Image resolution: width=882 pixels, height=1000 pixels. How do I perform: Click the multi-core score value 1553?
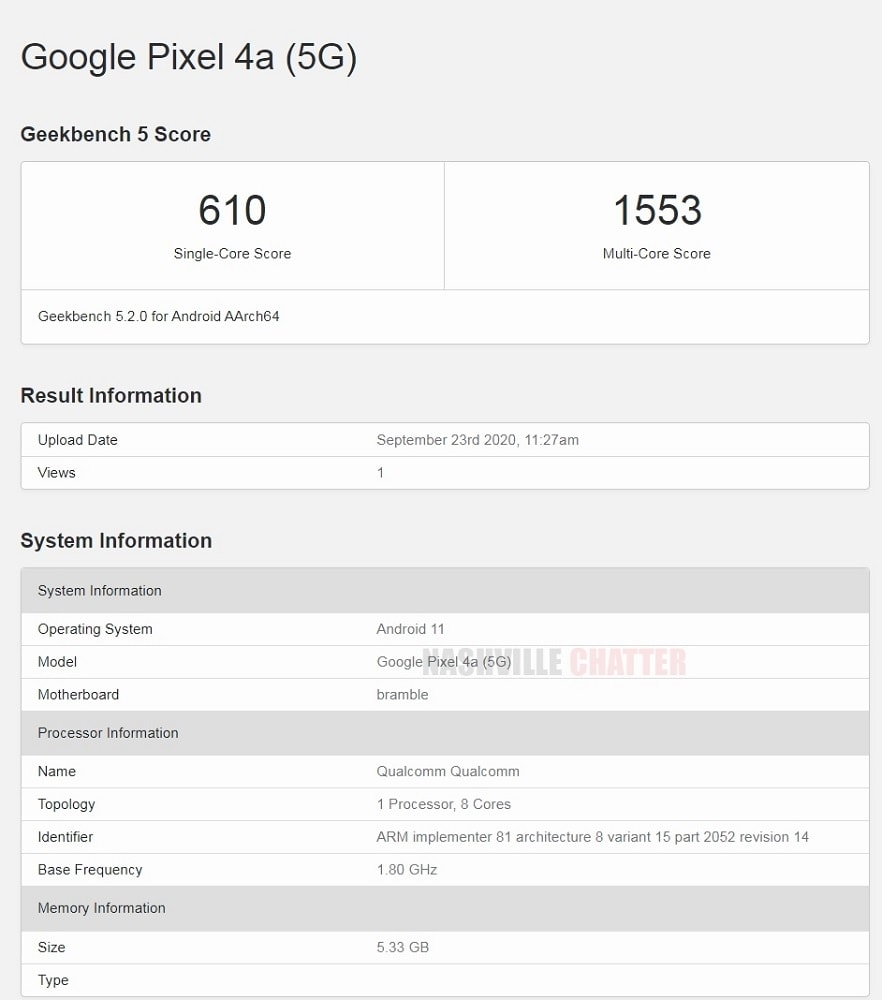click(x=657, y=210)
